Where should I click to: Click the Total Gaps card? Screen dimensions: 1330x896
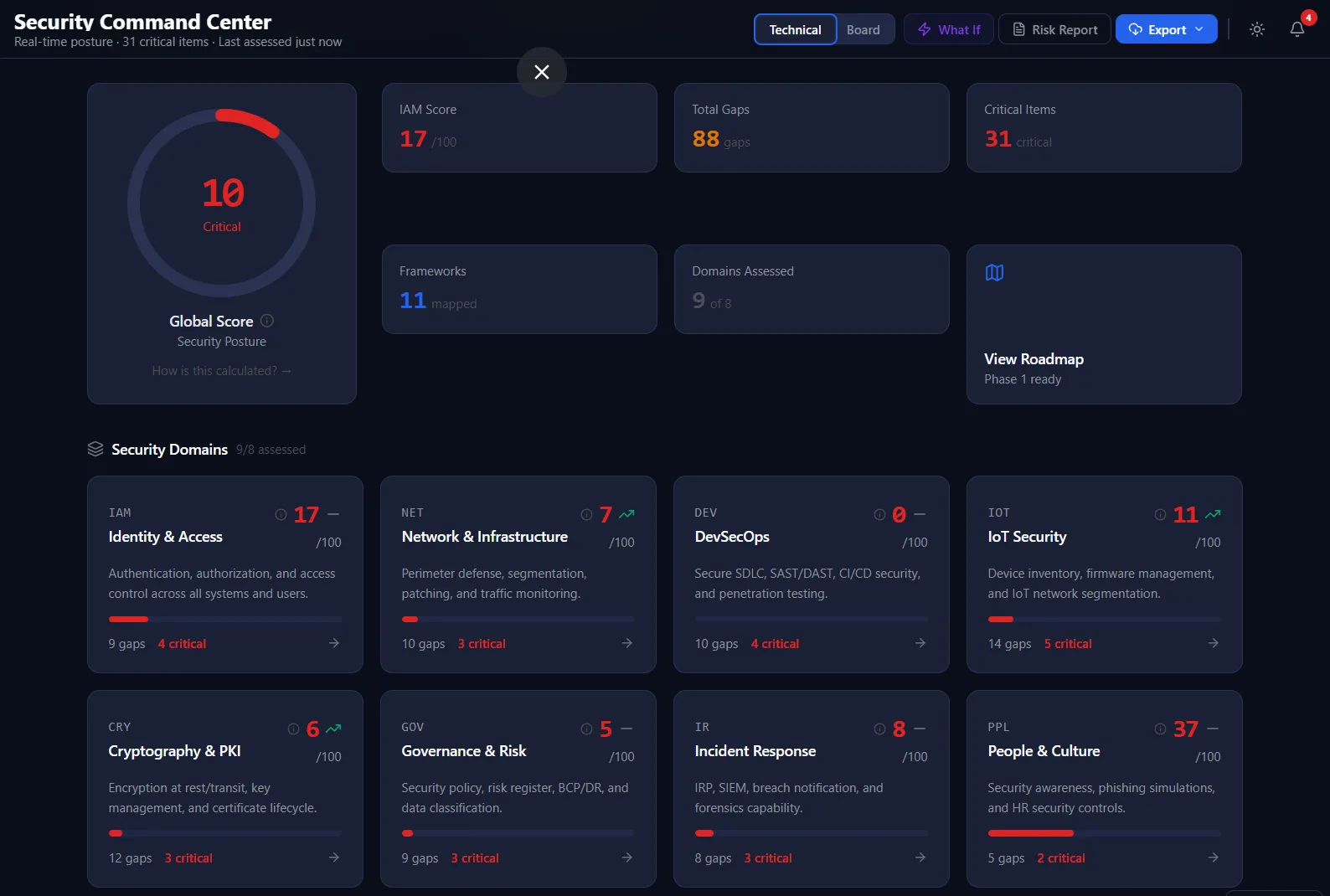coord(812,127)
